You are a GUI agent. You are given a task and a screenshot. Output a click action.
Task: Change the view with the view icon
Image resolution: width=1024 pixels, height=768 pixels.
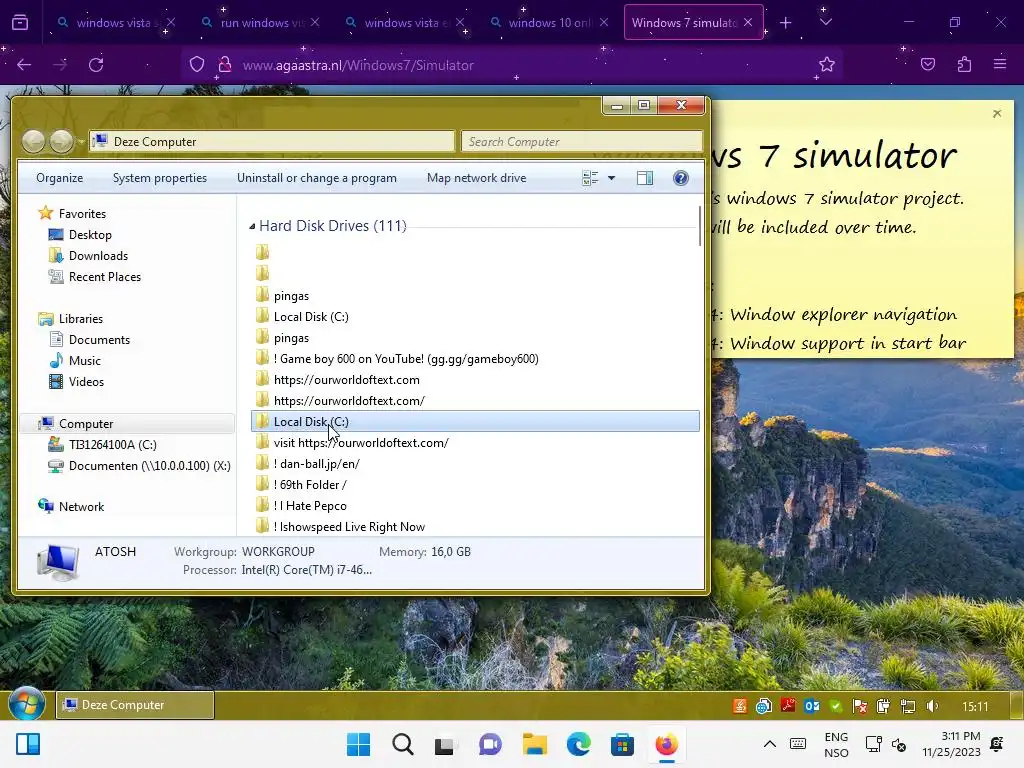pos(590,178)
